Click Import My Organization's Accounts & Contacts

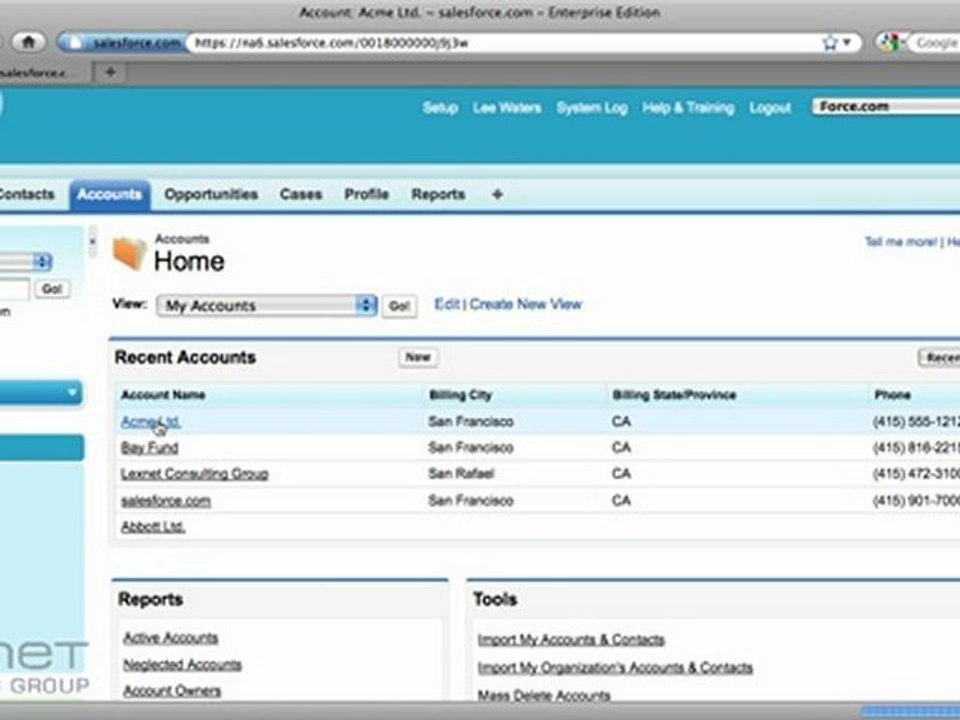pos(615,667)
